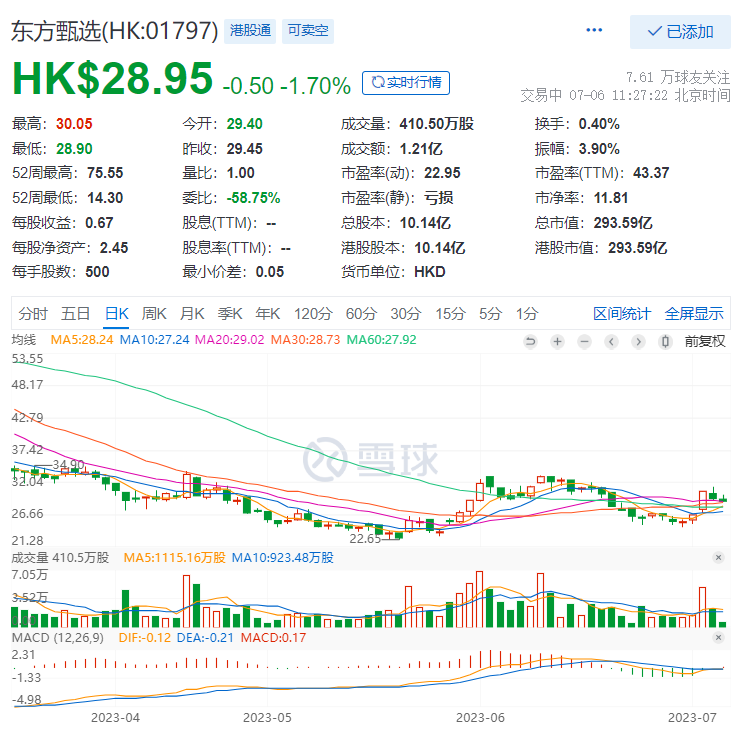Screen dimensions: 747x729
Task: Click the 实时行情 refresh button
Action: point(406,83)
